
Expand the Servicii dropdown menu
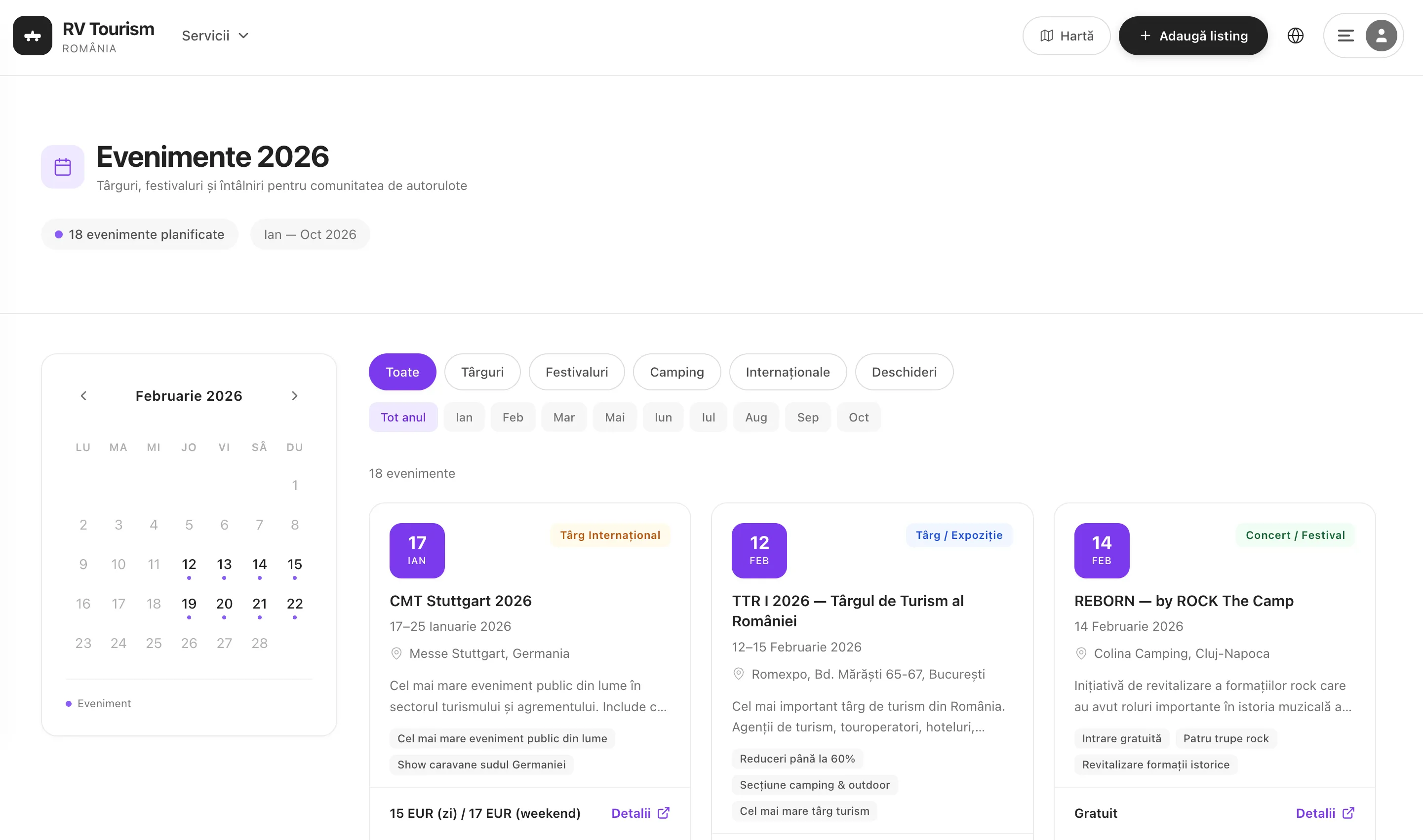215,36
